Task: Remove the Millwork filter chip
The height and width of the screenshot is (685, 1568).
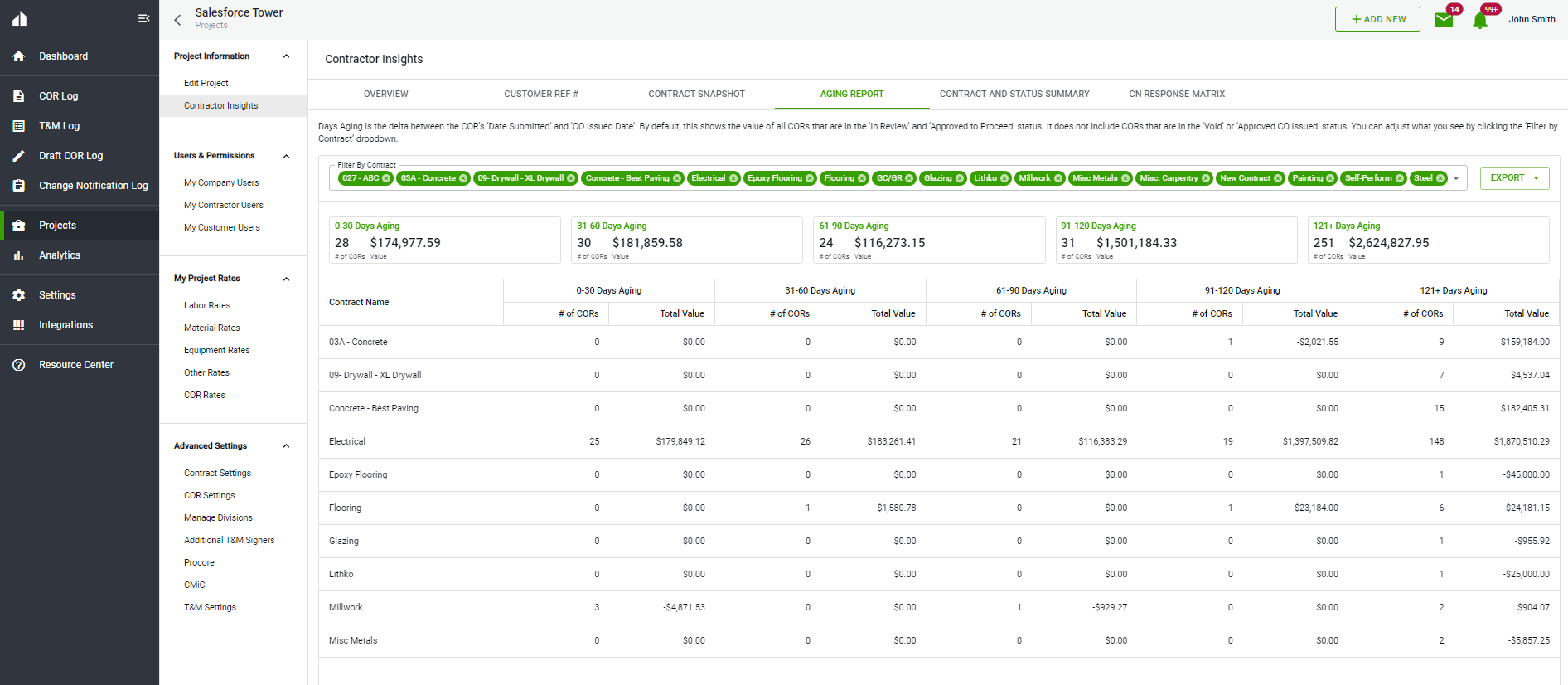Action: tap(1058, 178)
